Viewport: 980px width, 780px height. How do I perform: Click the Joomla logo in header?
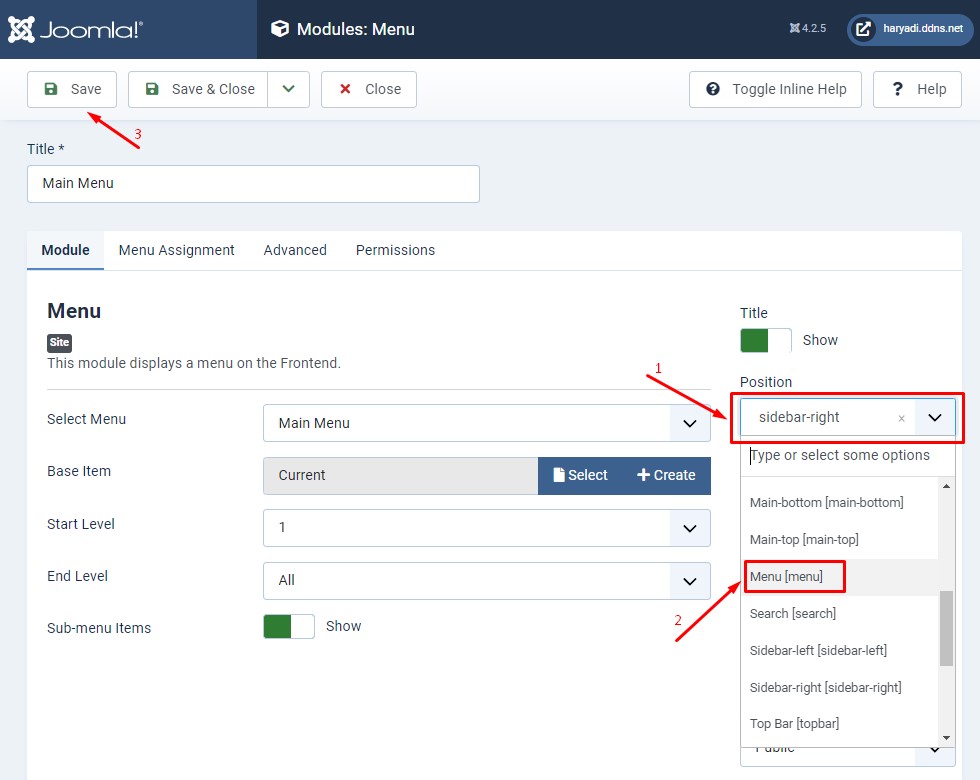(x=76, y=29)
